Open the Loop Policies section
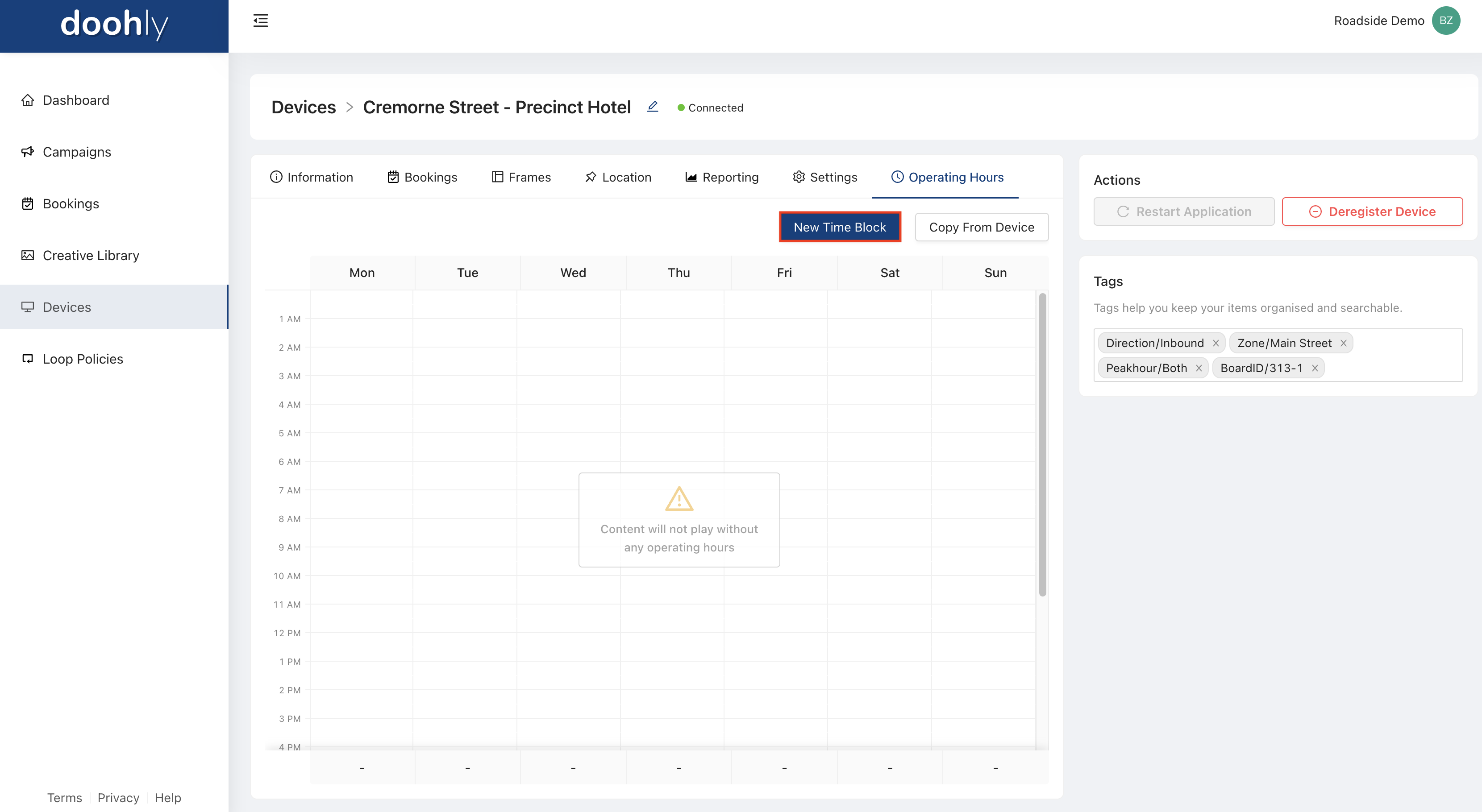Viewport: 1482px width, 812px height. [82, 358]
